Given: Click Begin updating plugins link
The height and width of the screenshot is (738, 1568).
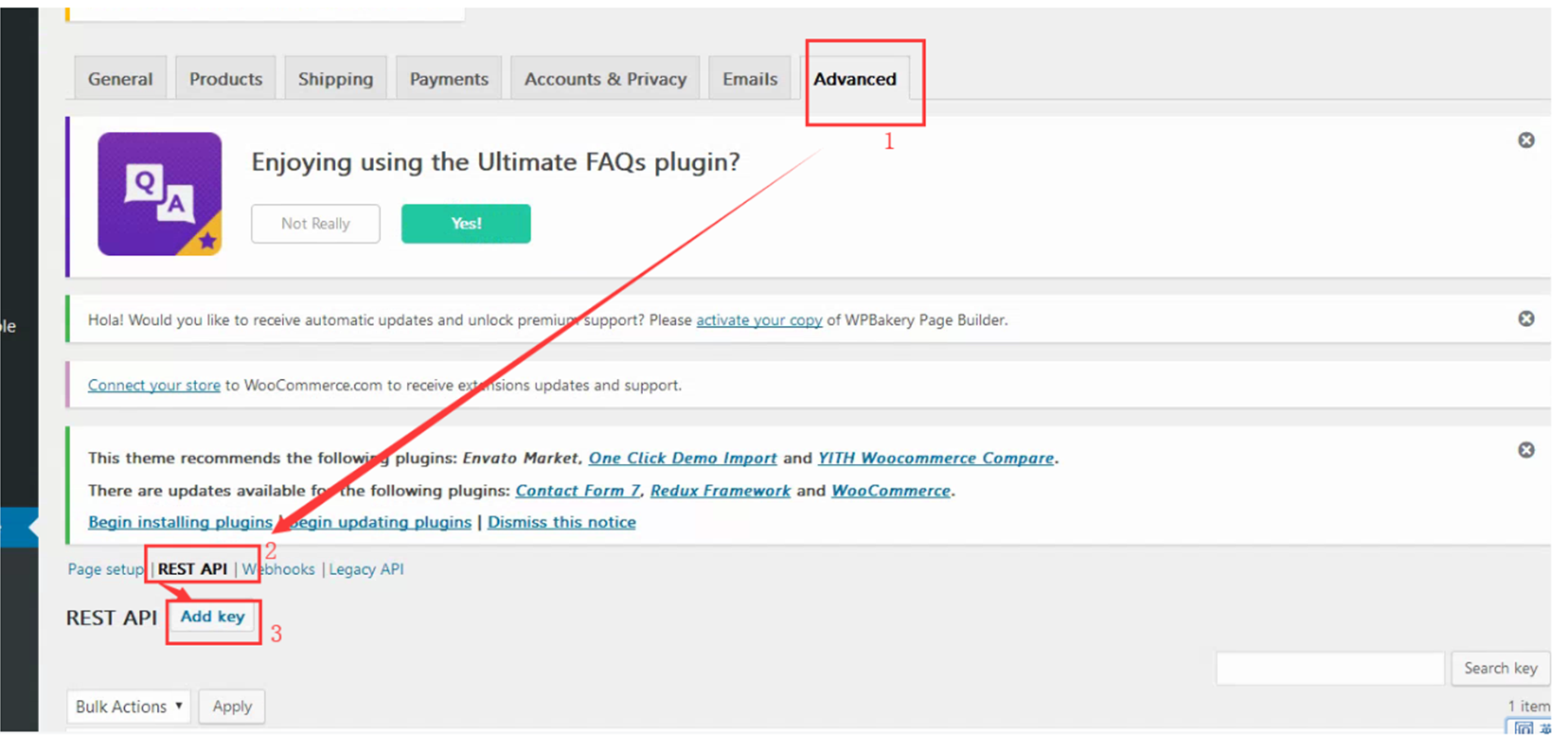Looking at the screenshot, I should [378, 522].
